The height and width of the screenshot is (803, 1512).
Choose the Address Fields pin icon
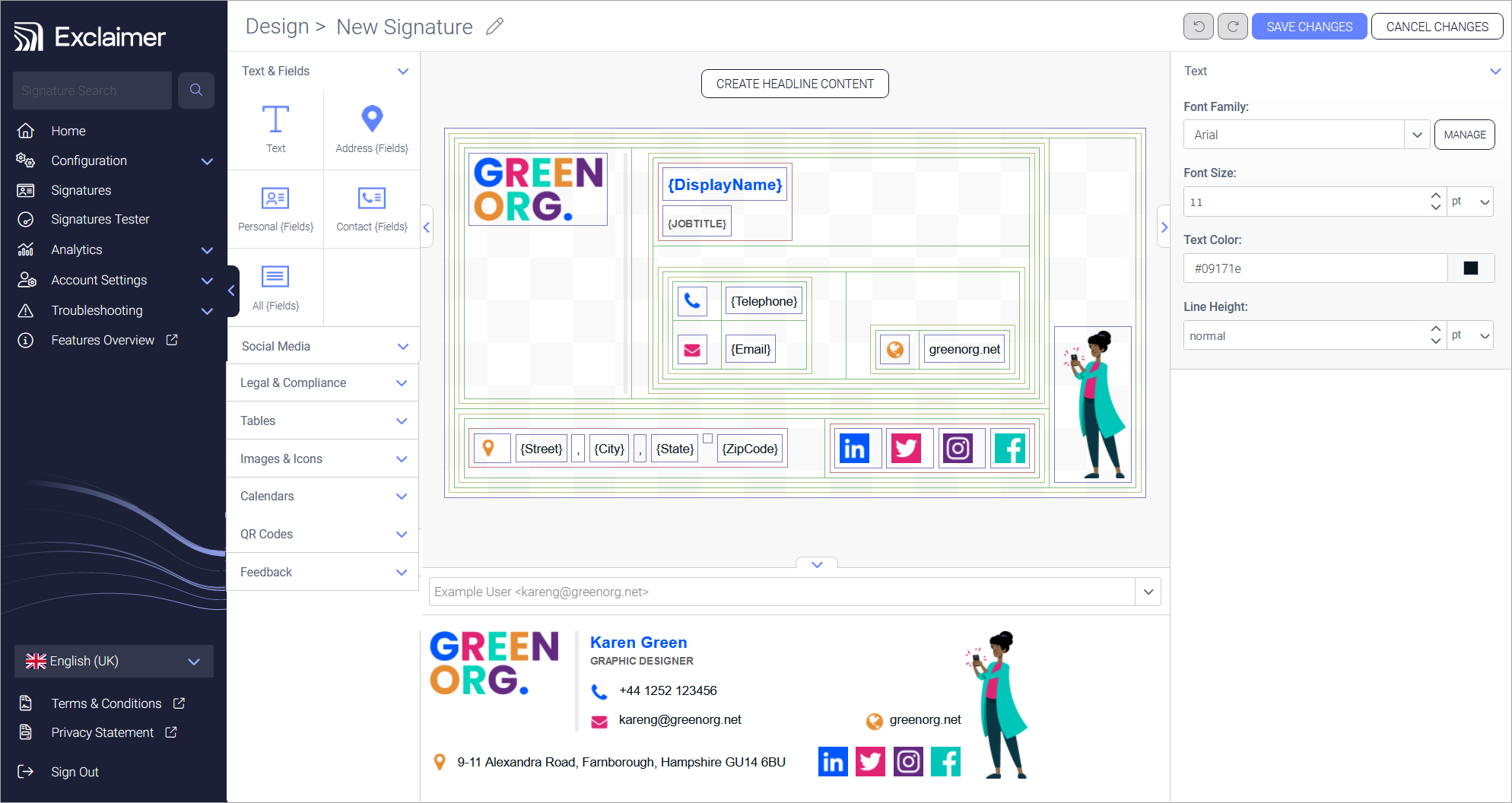[x=372, y=119]
